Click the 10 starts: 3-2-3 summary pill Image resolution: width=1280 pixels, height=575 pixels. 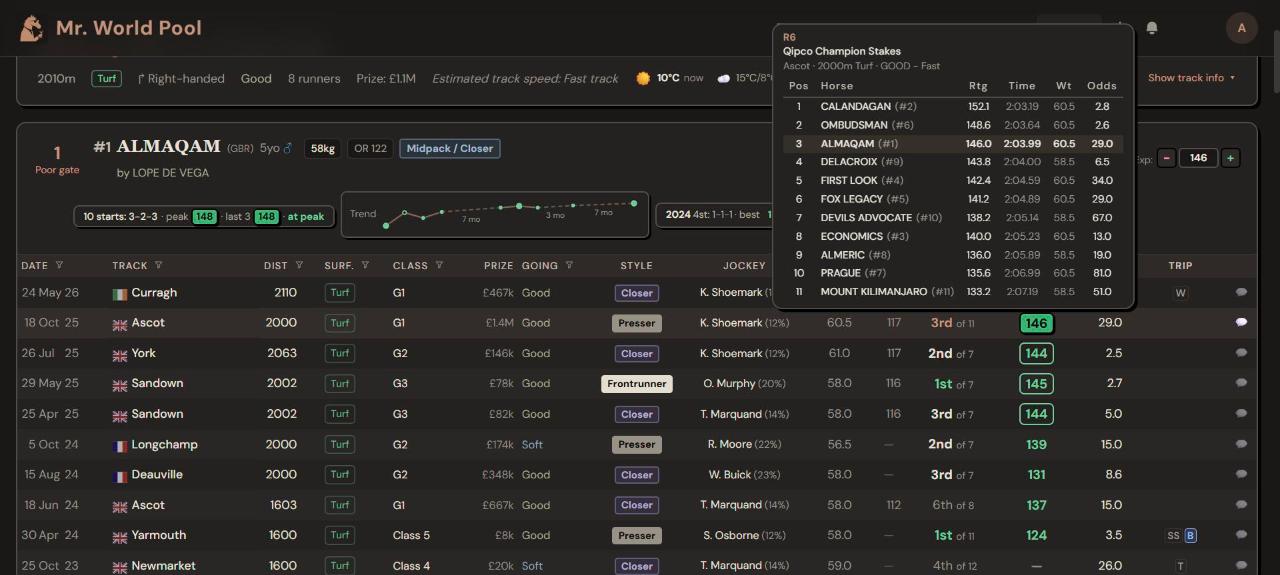205,216
